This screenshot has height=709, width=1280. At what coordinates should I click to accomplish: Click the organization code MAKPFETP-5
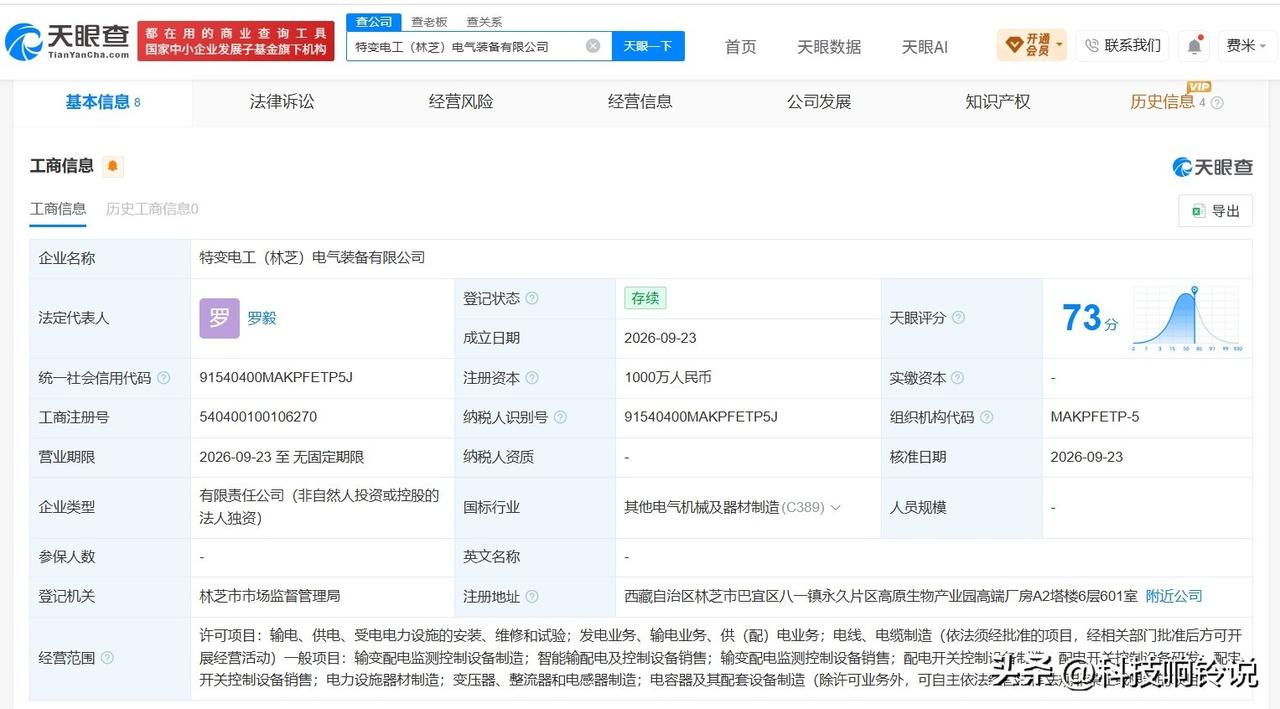[x=1095, y=417]
